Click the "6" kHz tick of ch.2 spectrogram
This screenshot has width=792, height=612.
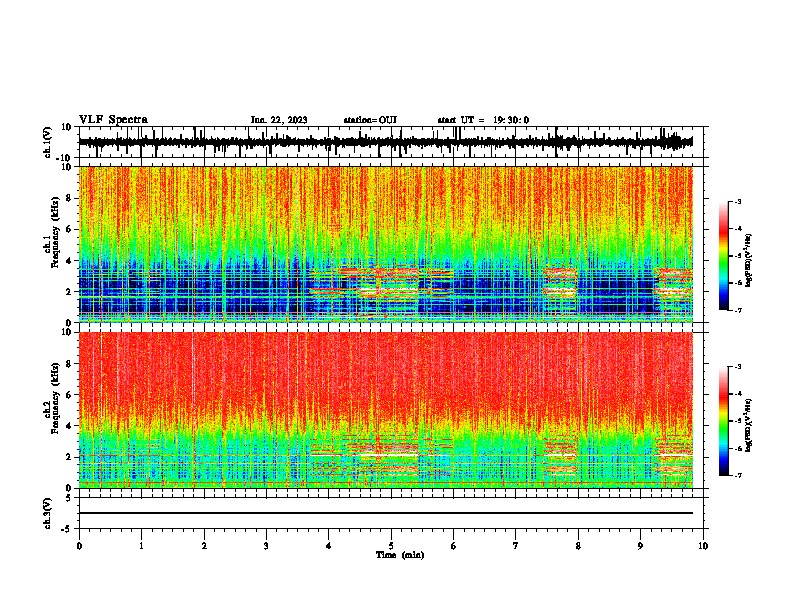tap(69, 395)
